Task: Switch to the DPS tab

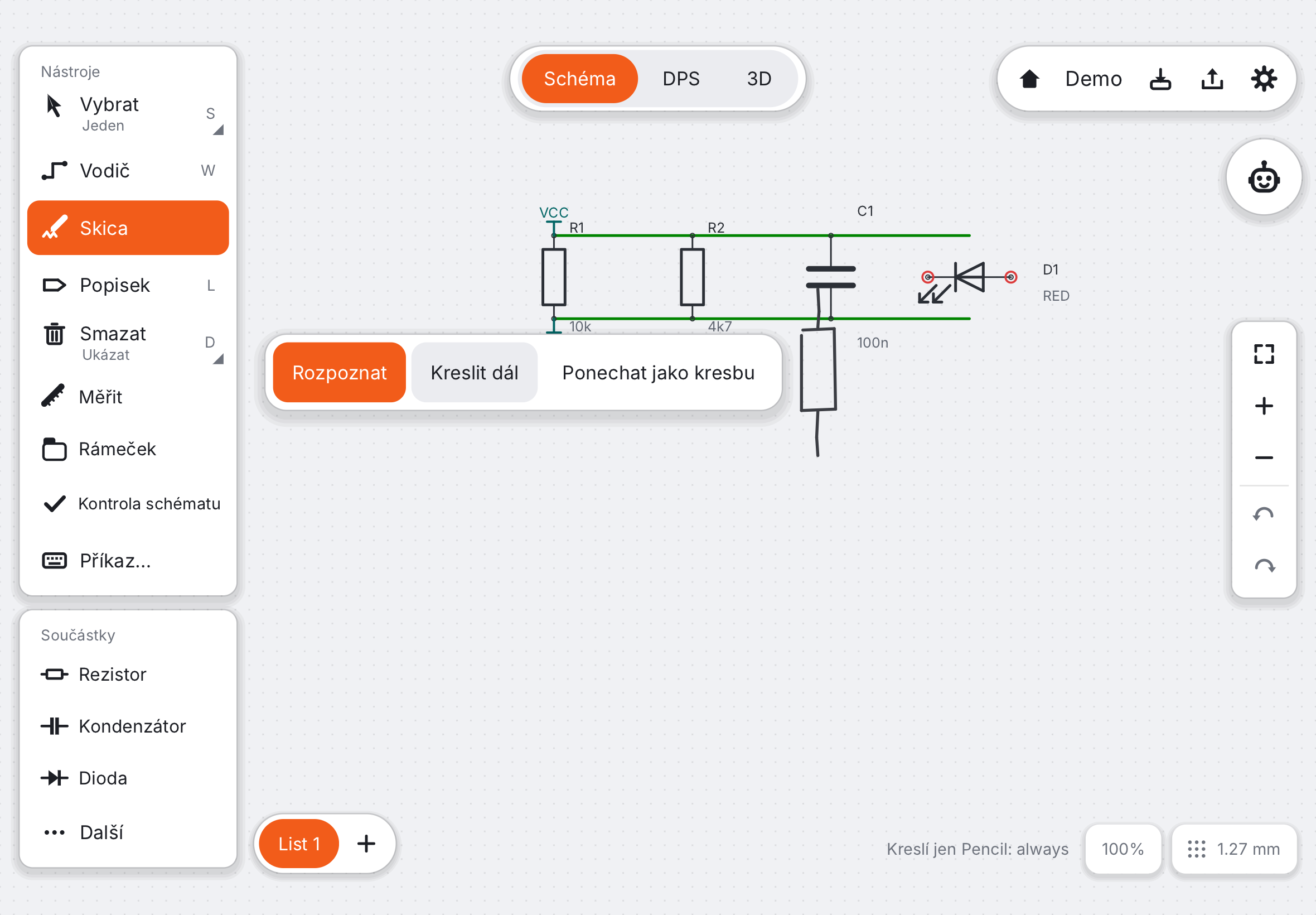Action: tap(681, 79)
